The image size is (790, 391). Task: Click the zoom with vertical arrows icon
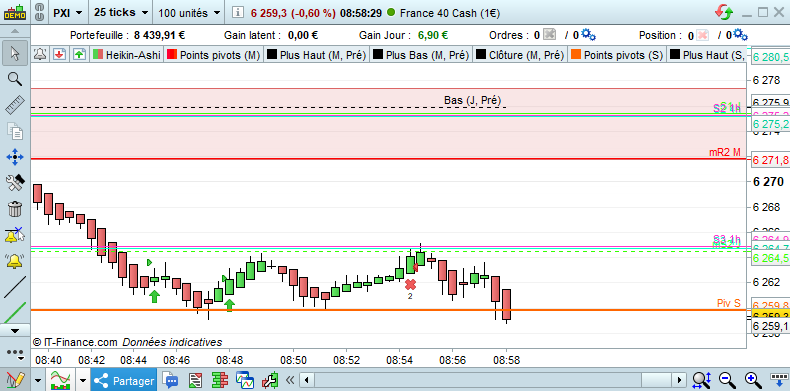[x=702, y=380]
